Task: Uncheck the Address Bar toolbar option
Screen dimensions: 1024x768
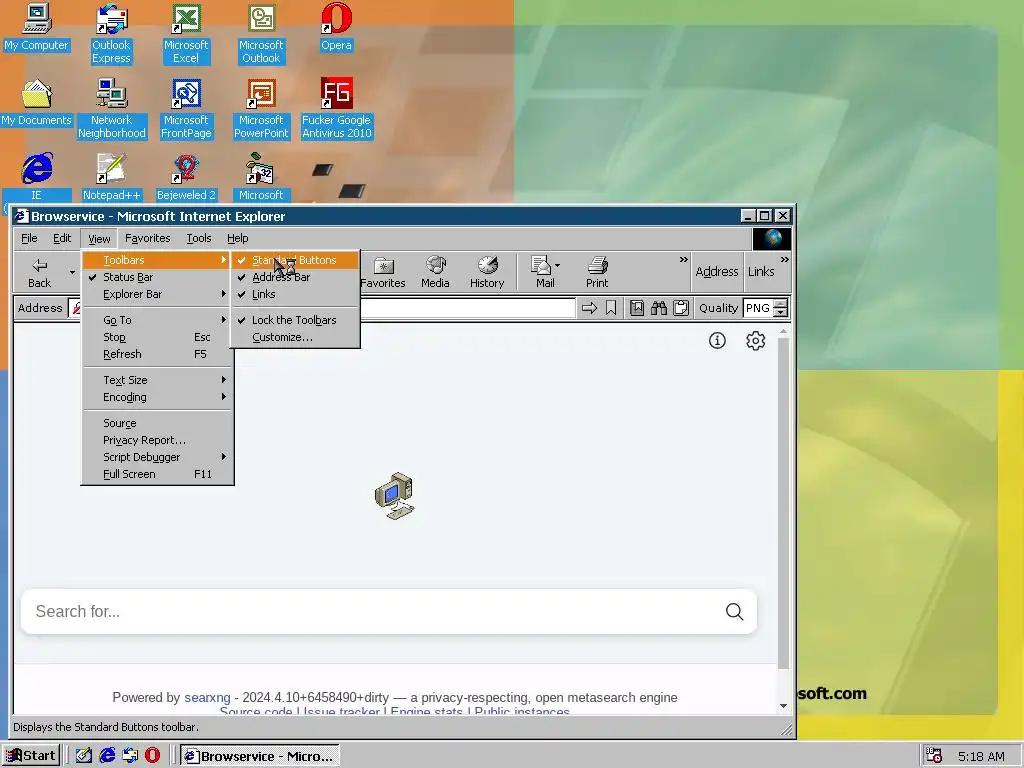Action: [295, 277]
